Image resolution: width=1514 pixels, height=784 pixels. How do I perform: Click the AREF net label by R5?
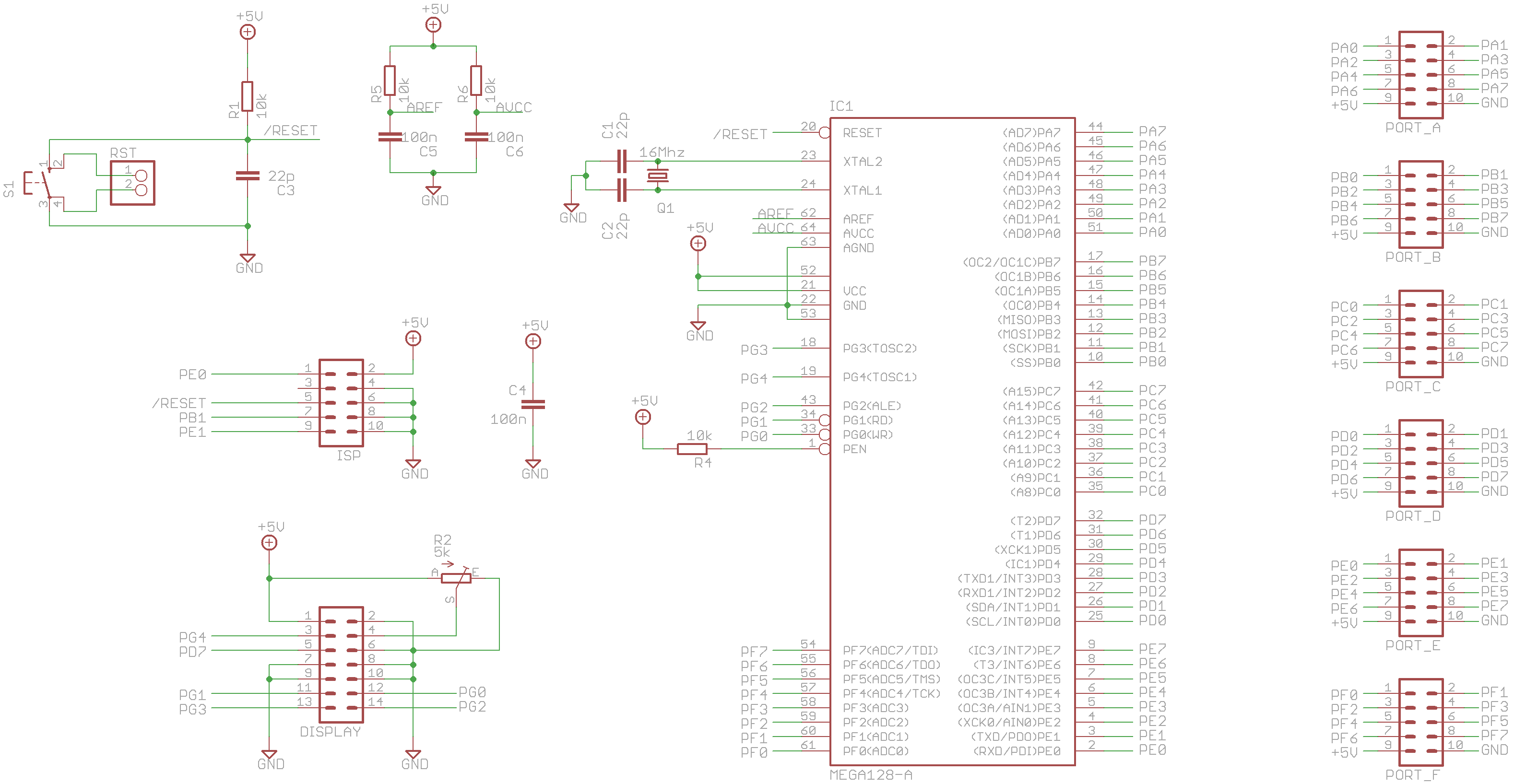pyautogui.click(x=424, y=107)
